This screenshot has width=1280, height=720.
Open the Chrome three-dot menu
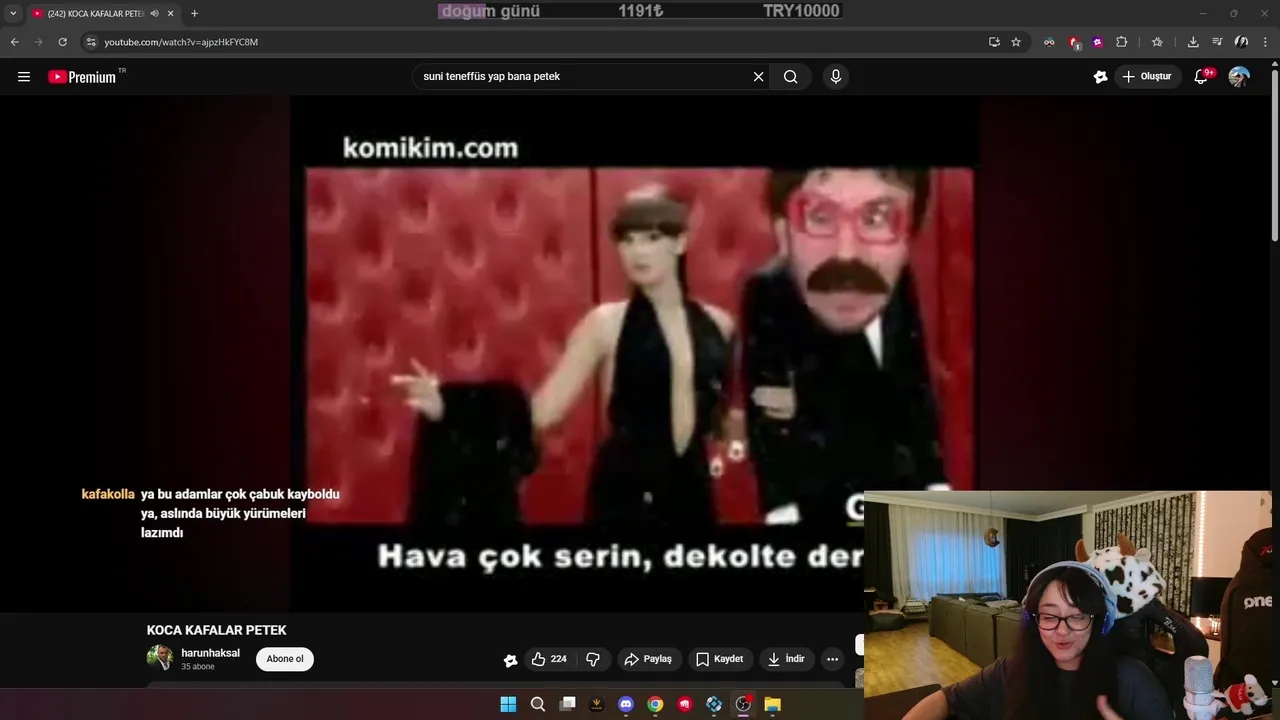click(x=1266, y=42)
